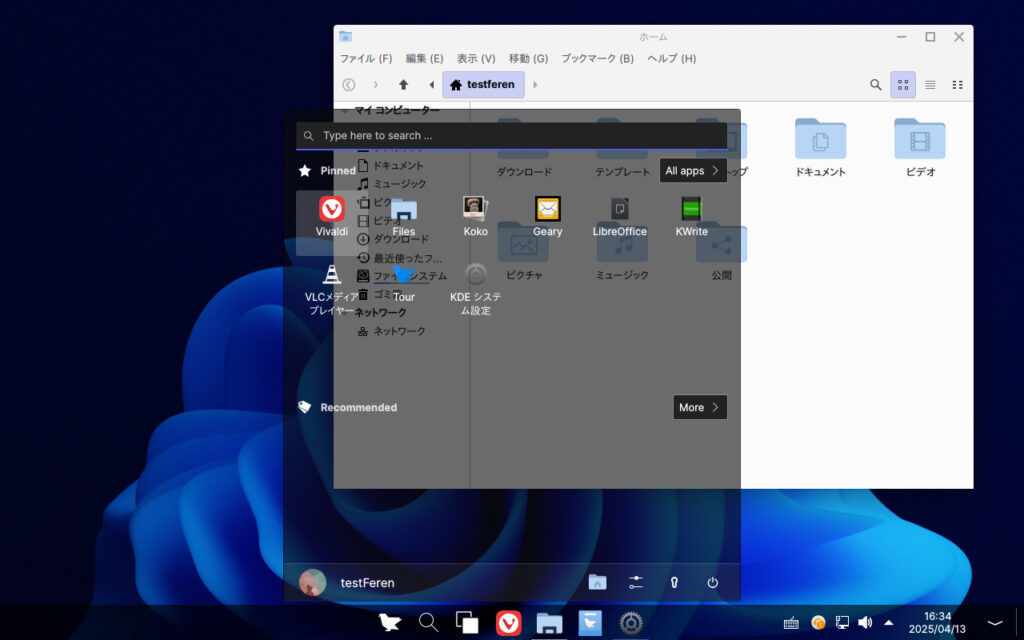Viewport: 1024px width, 640px height.
Task: Open VLC media player
Action: coord(331,289)
